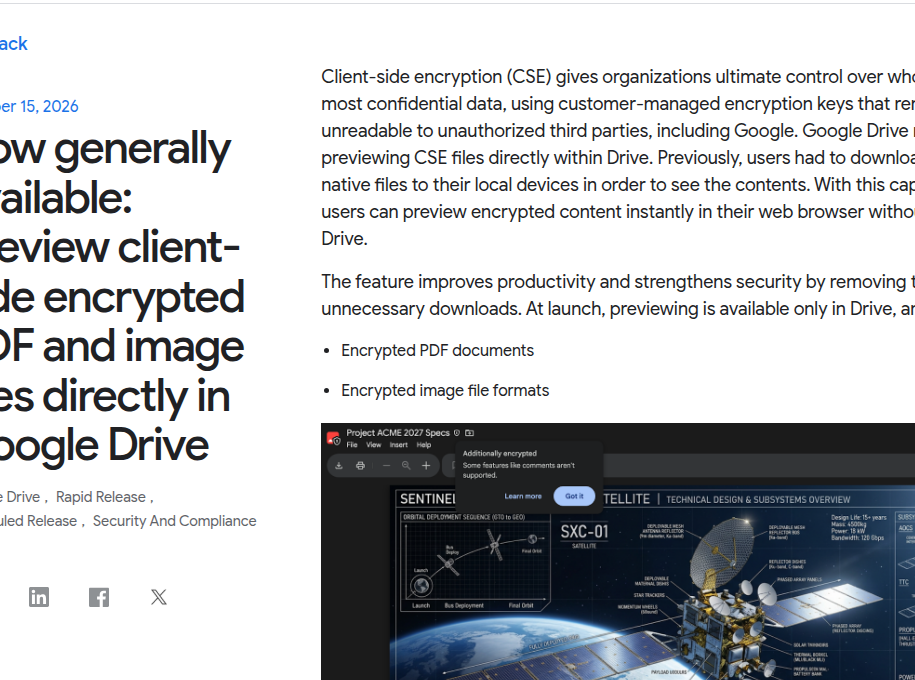Image resolution: width=915 pixels, height=680 pixels.
Task: Click the zoom out minus icon in preview toolbar
Action: 386,465
